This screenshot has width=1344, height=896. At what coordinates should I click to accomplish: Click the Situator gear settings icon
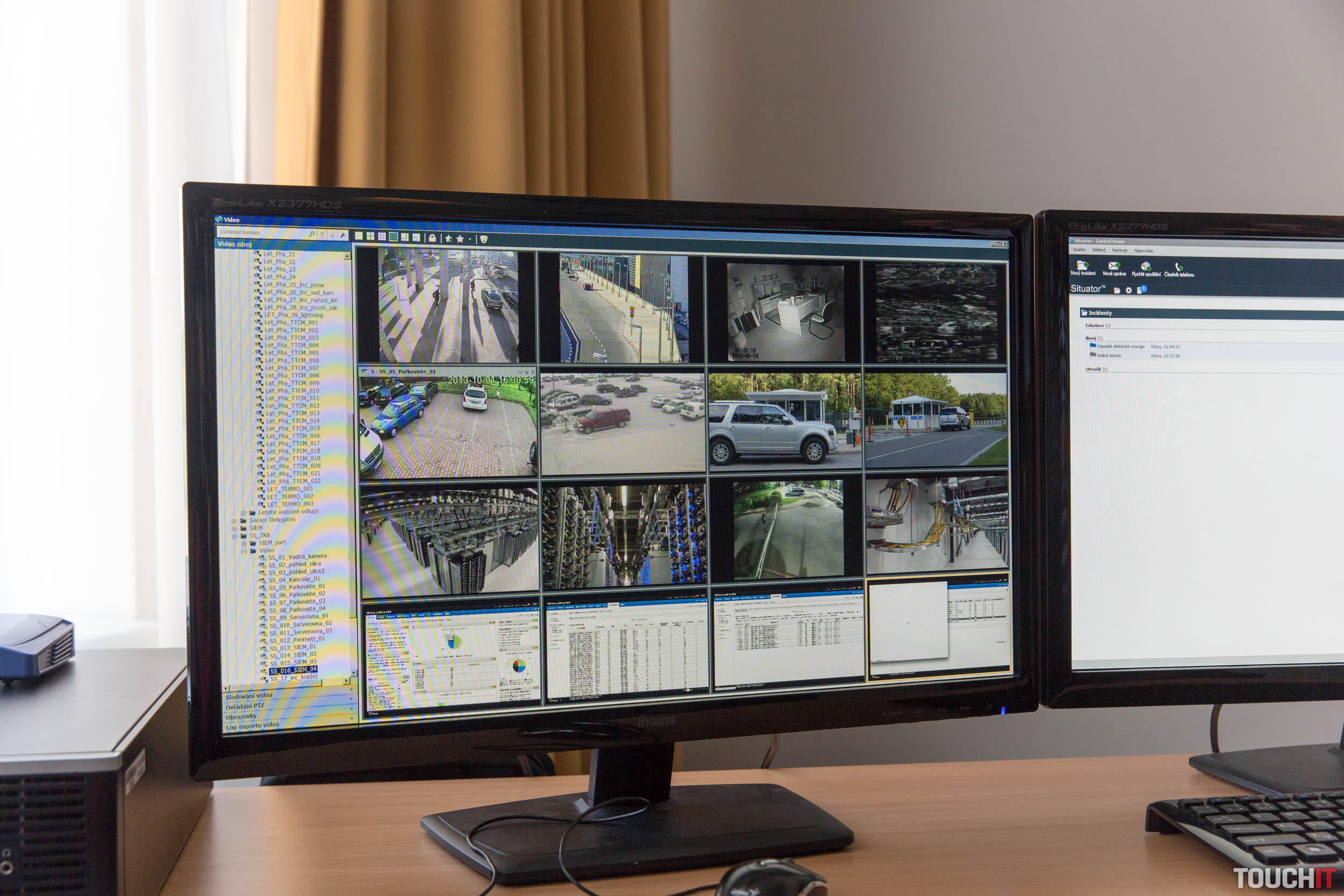click(x=1128, y=290)
